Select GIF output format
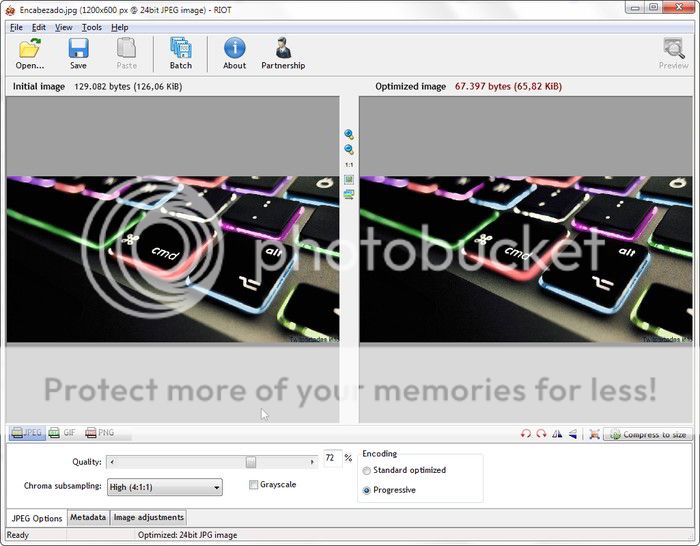 coord(62,433)
